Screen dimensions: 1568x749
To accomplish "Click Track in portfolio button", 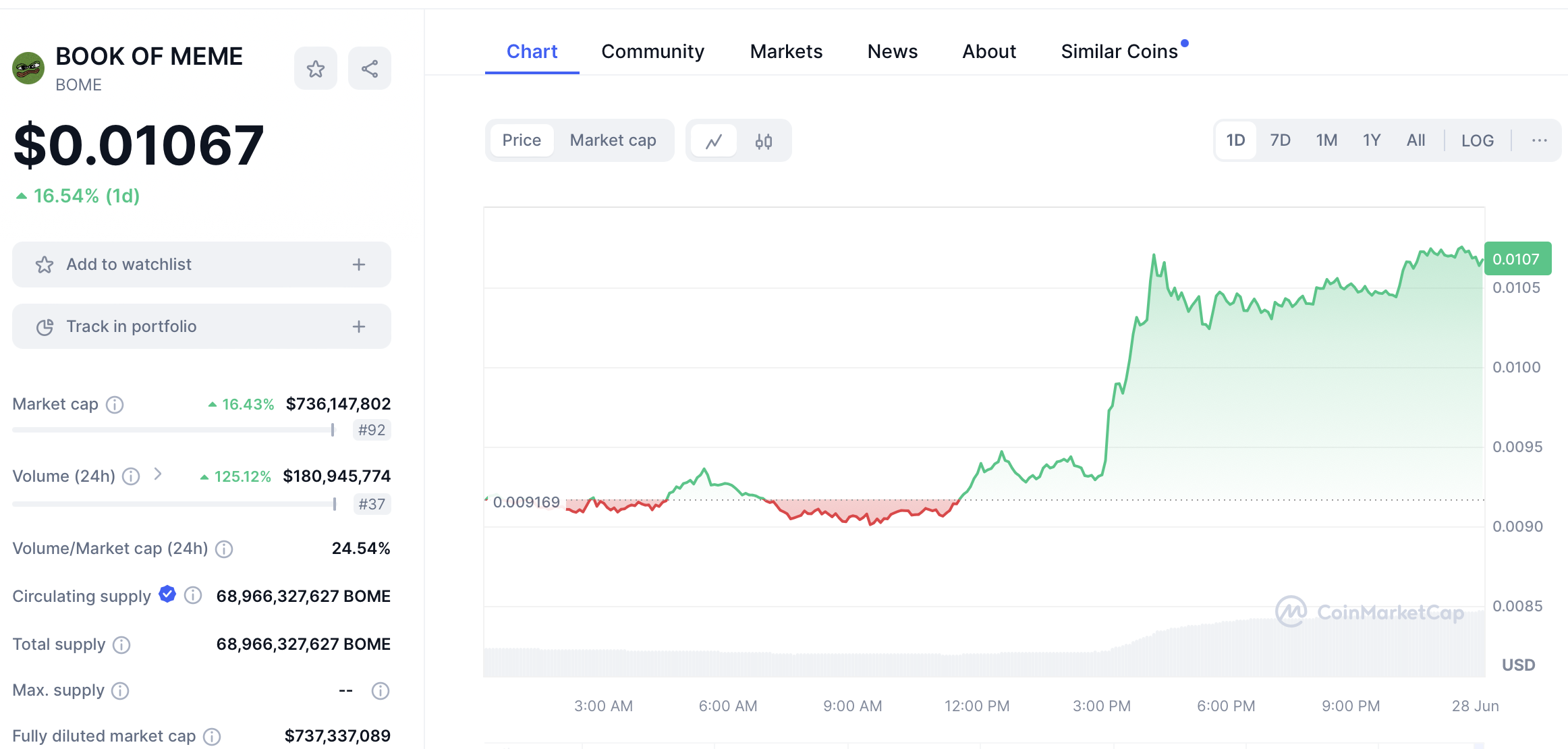I will pos(201,327).
